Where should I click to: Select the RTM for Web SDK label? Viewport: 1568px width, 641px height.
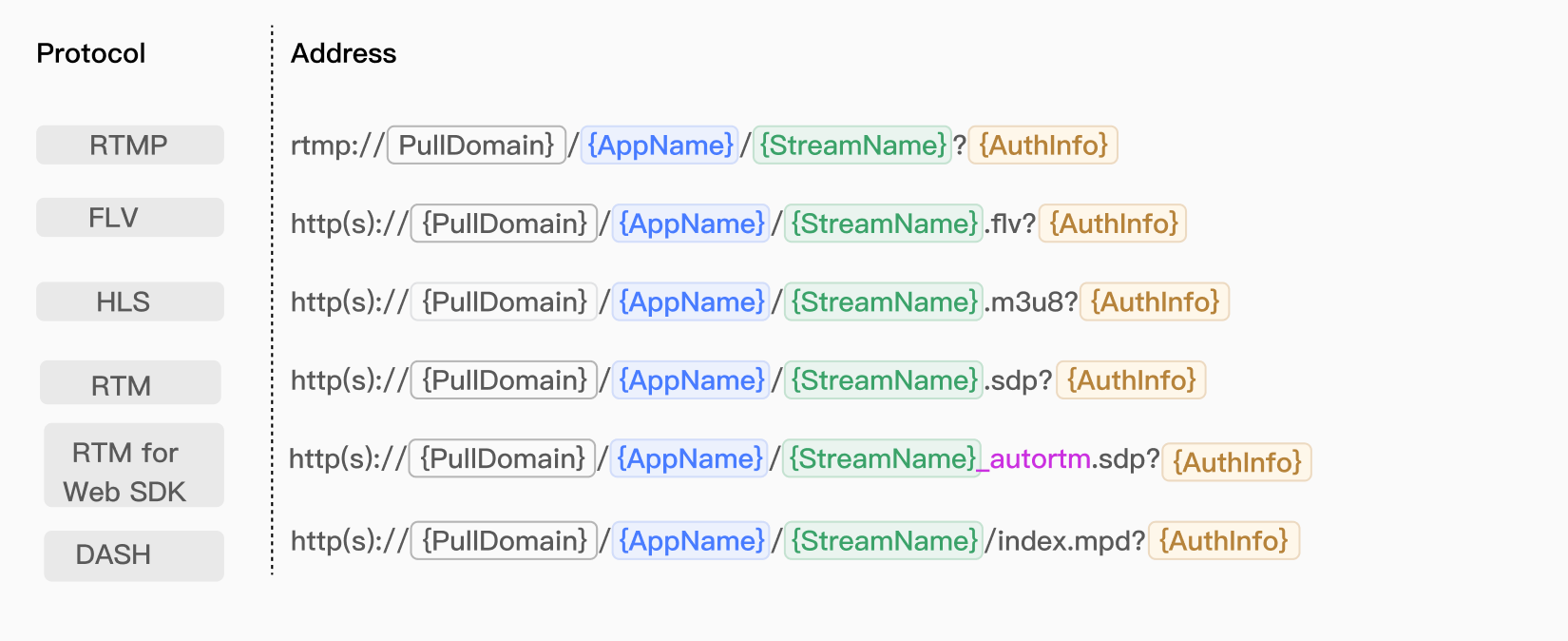click(134, 465)
